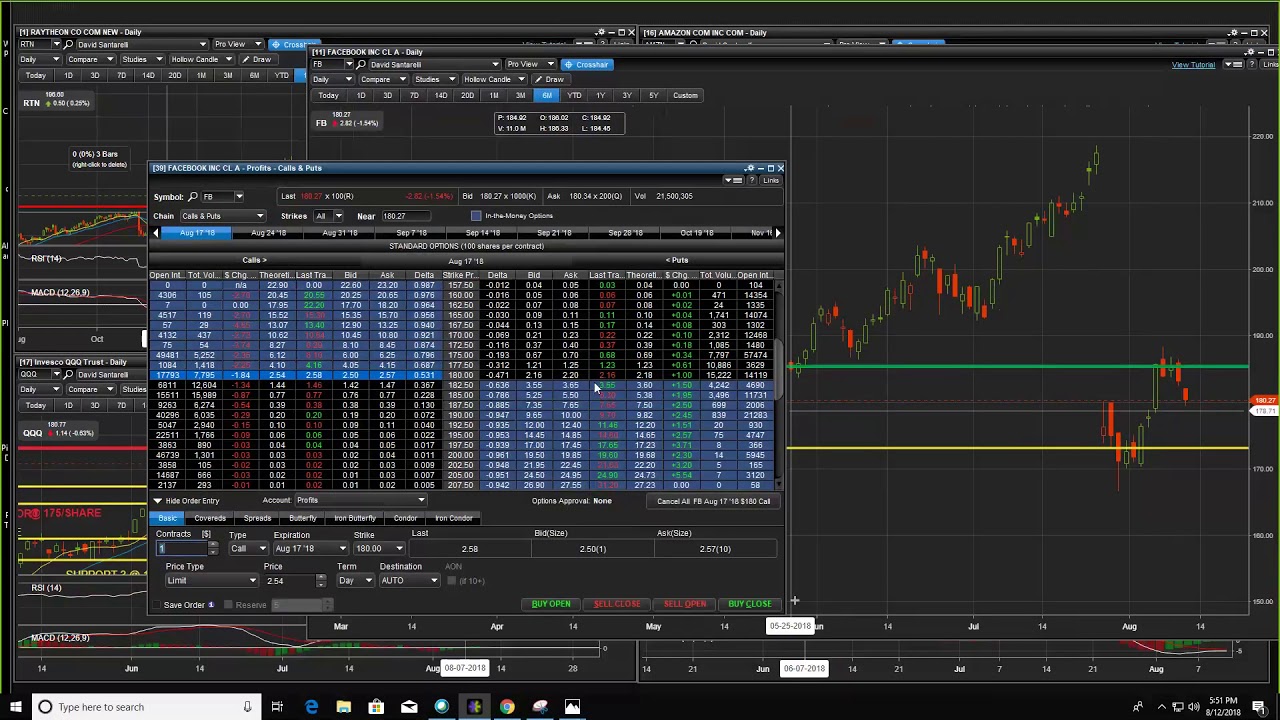Screen dimensions: 1280x720
Task: Switch to the Iron Condor order tab
Action: coord(453,519)
